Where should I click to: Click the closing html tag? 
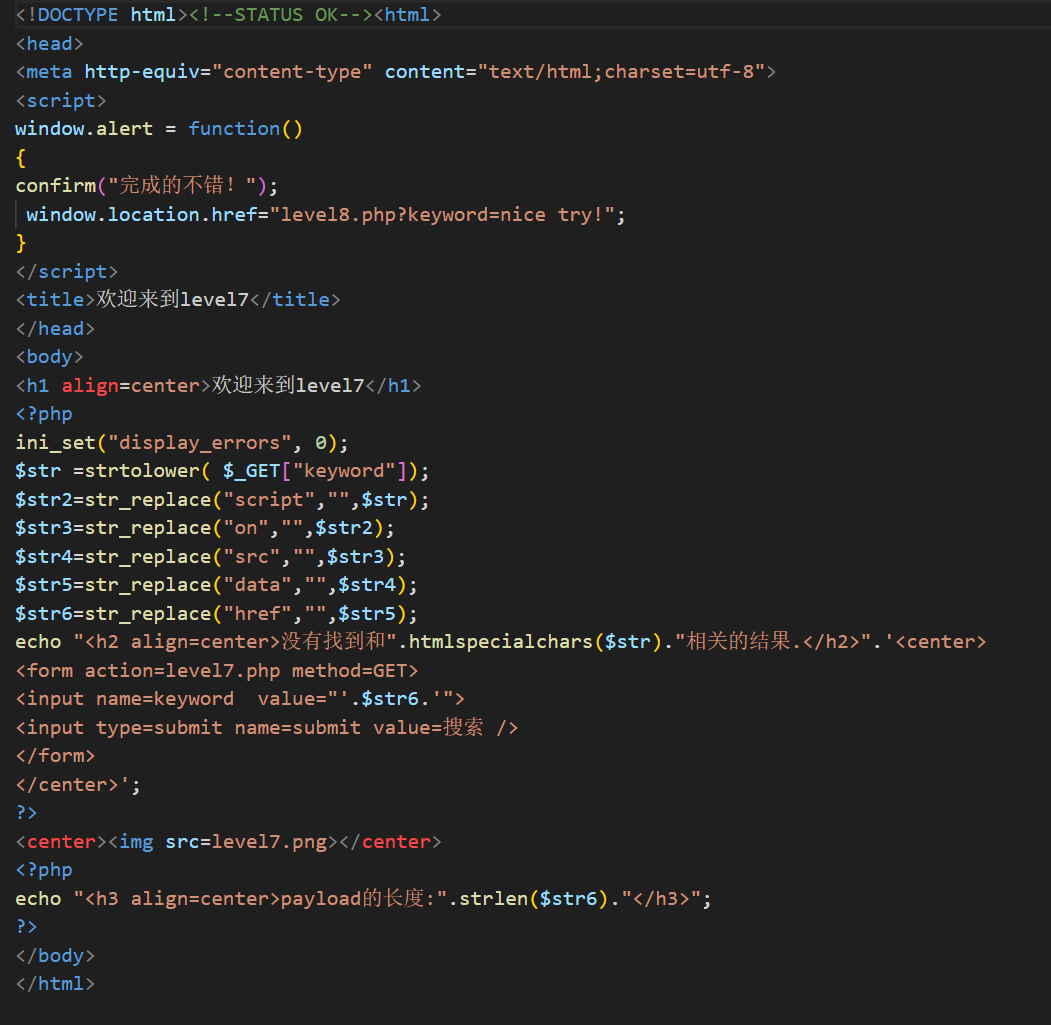[56, 983]
